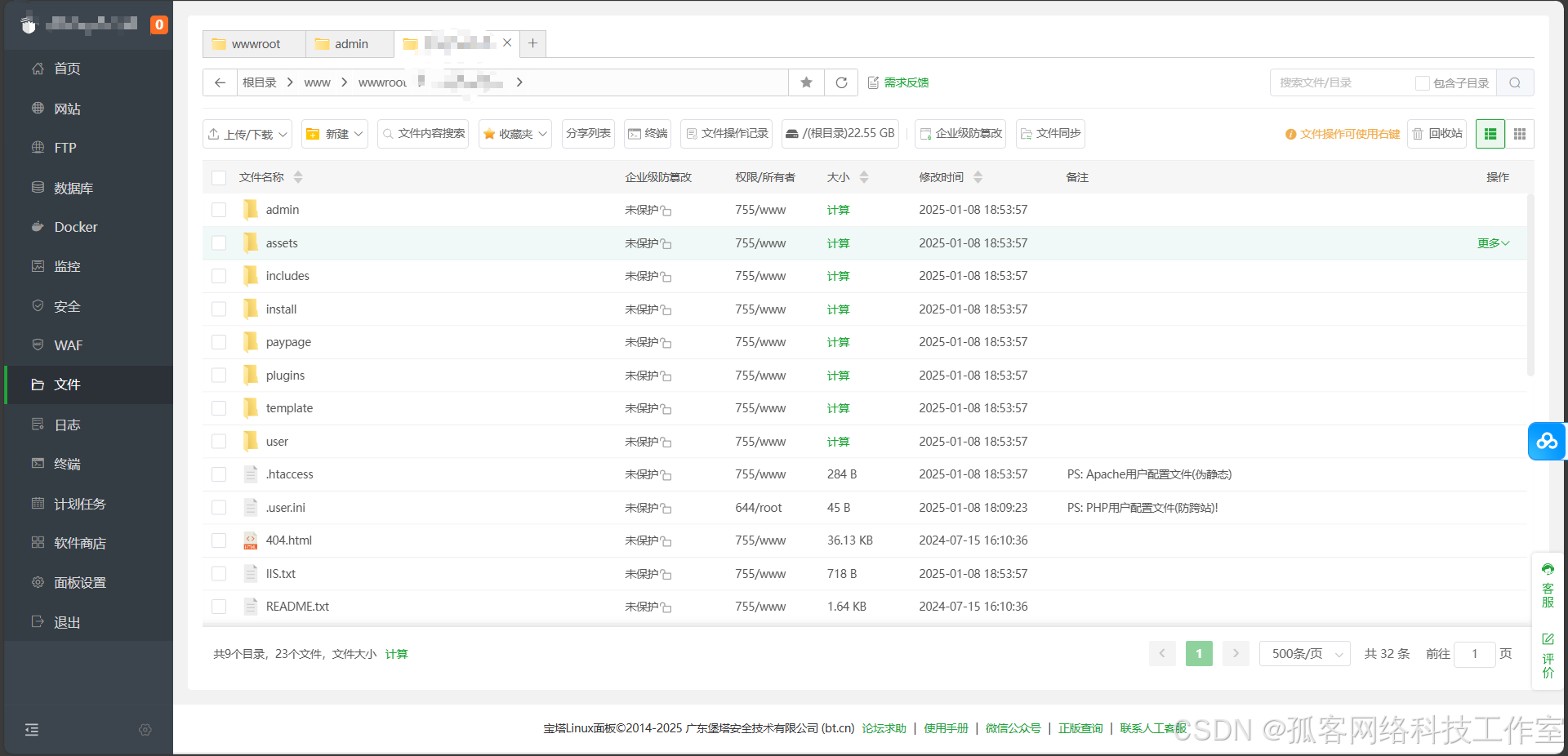Screen dimensions: 1568x756
Task: Expand the 新建 dropdown
Action: pos(335,134)
